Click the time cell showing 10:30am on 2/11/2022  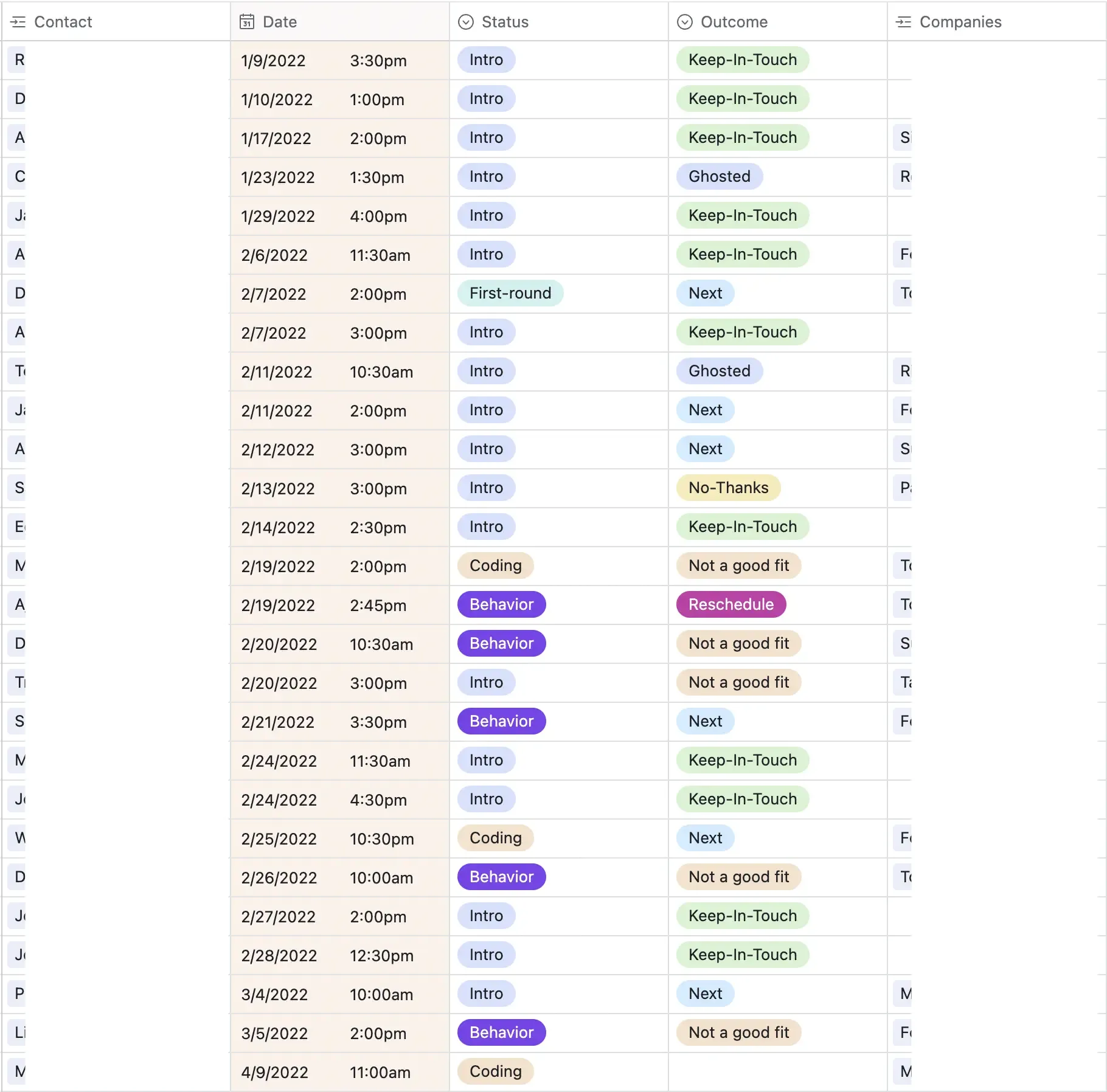(381, 371)
